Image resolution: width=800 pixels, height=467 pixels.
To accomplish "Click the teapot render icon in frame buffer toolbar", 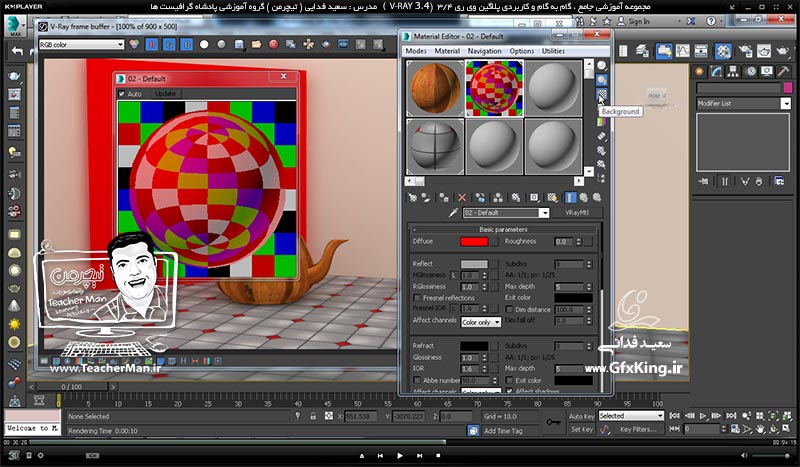I will [x=326, y=45].
